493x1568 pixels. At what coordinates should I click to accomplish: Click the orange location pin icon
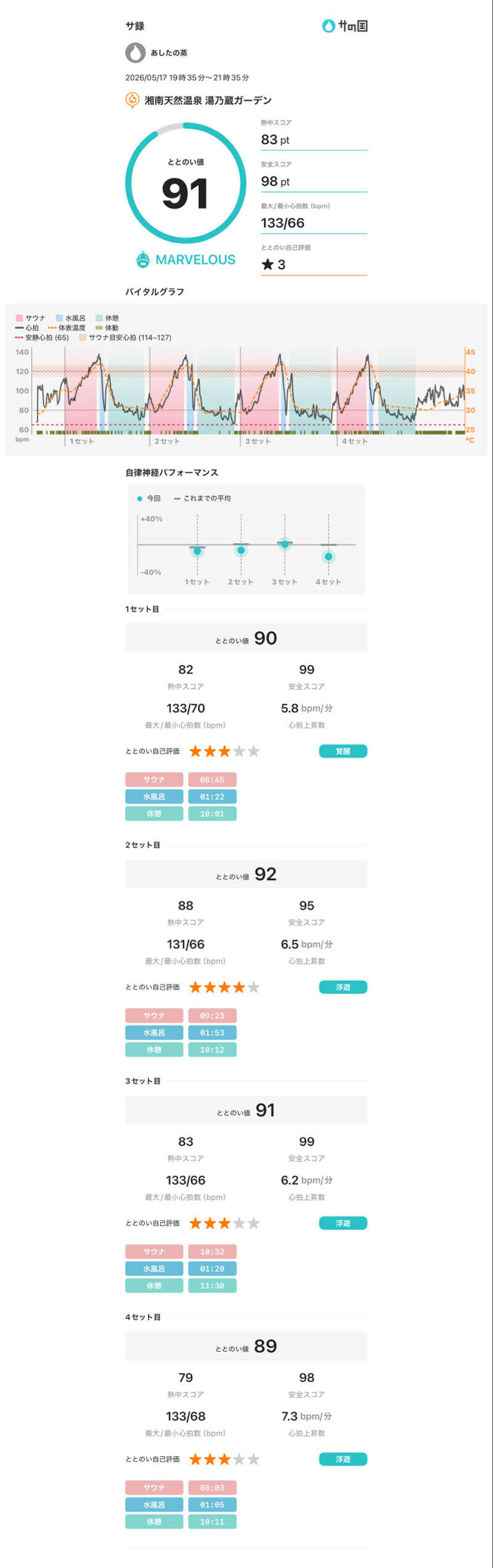click(x=132, y=100)
